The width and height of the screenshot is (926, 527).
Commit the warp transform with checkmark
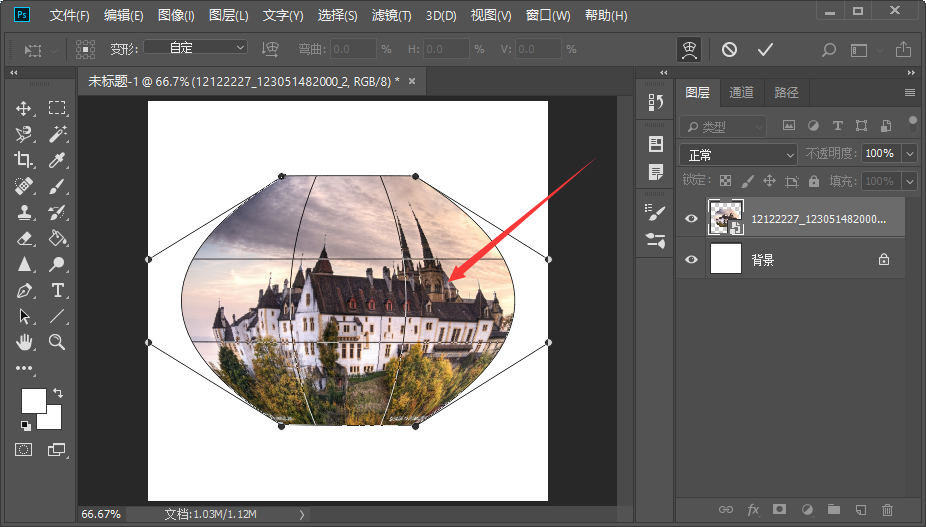765,50
